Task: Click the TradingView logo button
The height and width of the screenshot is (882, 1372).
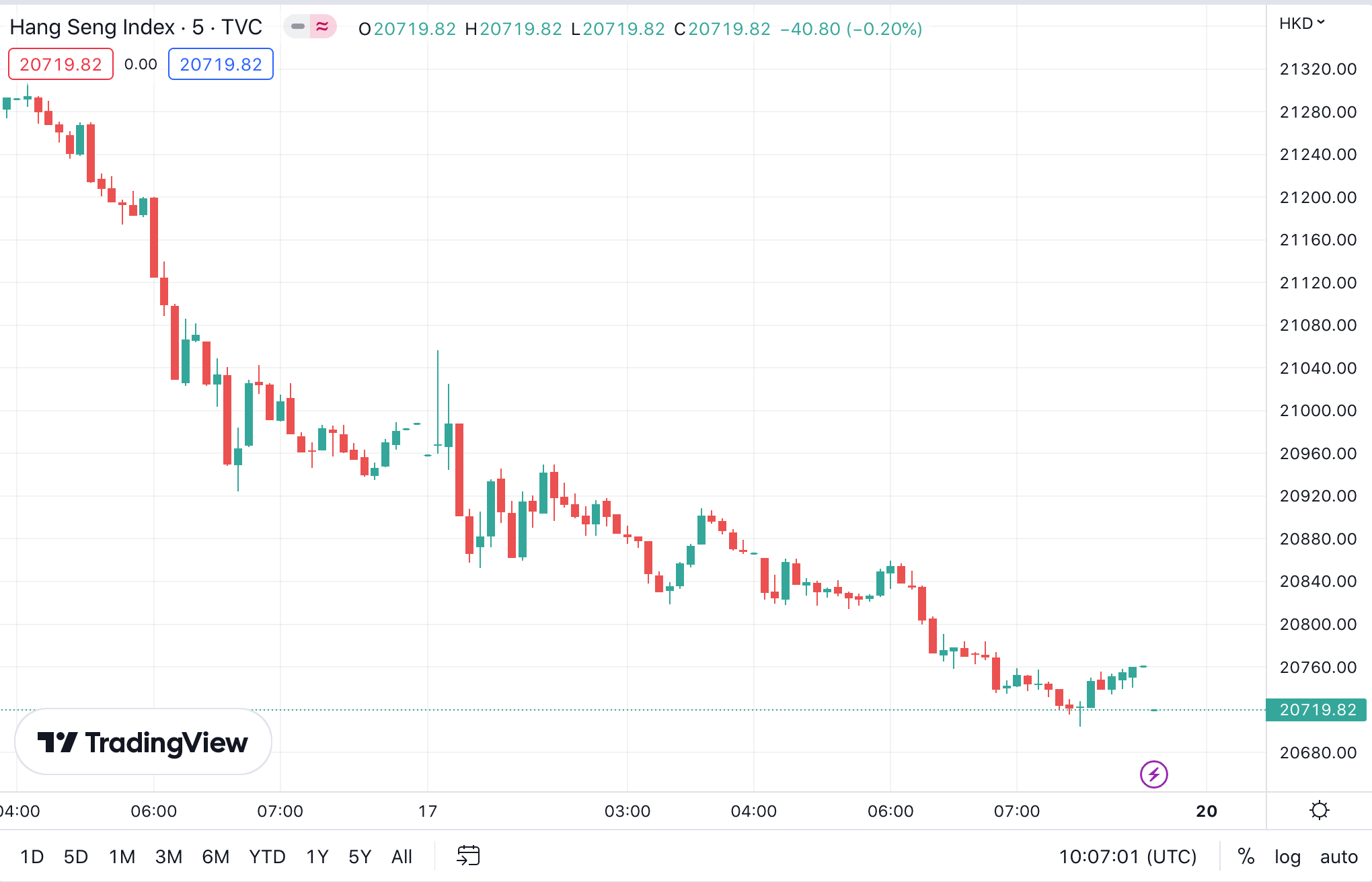Action: [143, 742]
